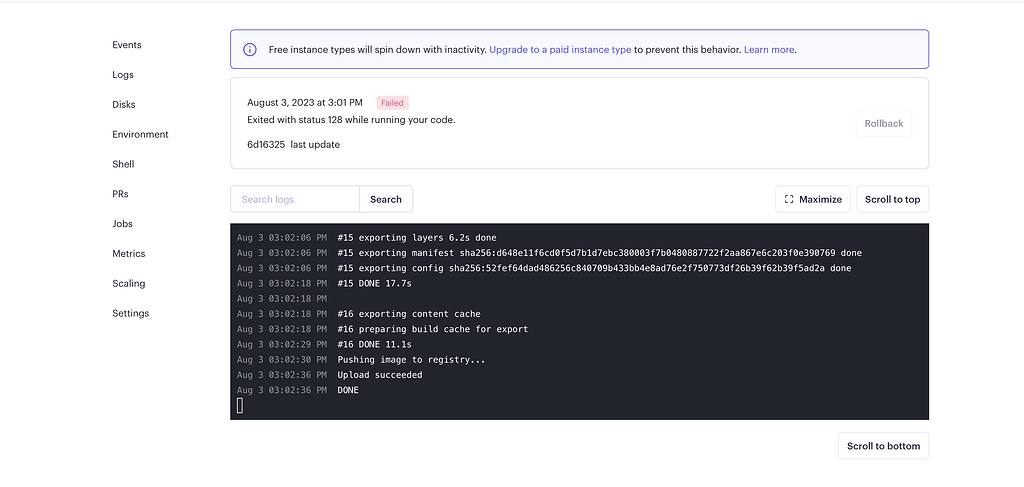Open the Logs sidebar item
1024x487 pixels.
coord(123,75)
